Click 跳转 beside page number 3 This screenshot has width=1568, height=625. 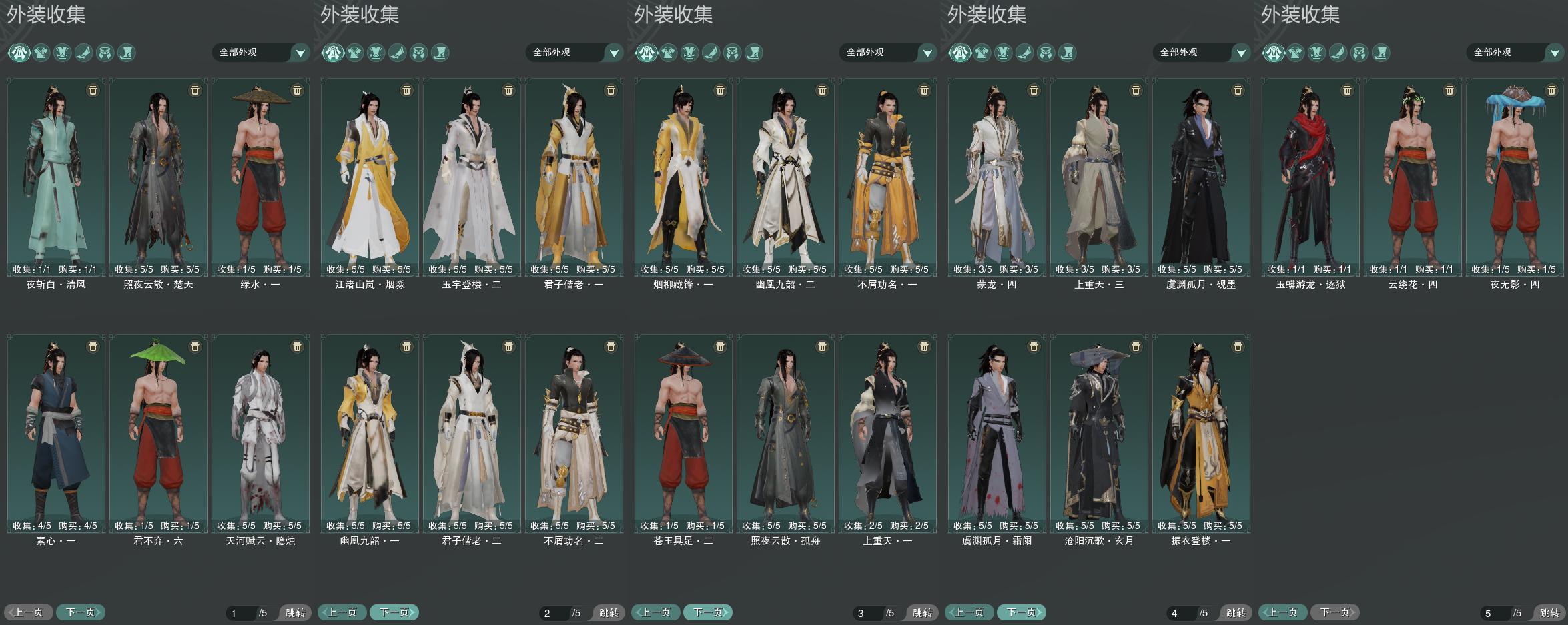[x=922, y=612]
